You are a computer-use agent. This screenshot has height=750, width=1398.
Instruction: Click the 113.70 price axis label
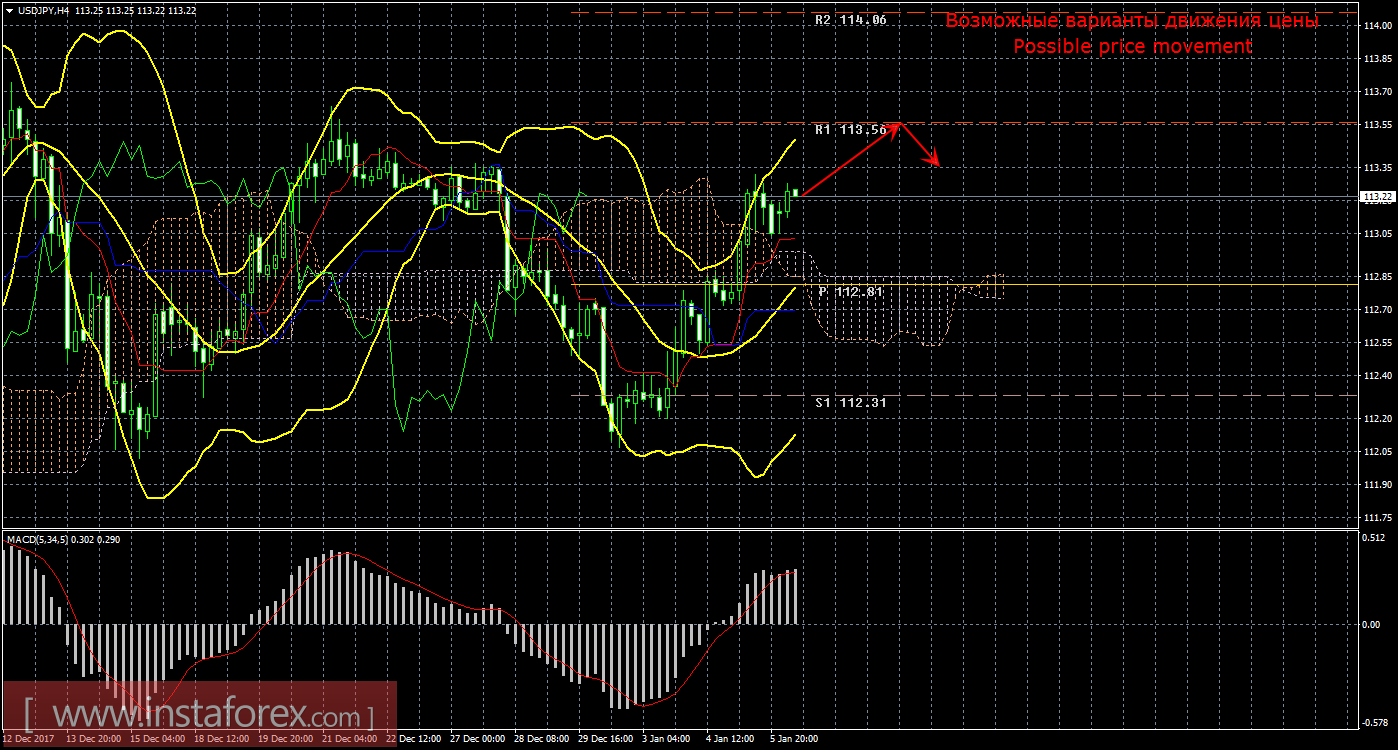[1378, 92]
